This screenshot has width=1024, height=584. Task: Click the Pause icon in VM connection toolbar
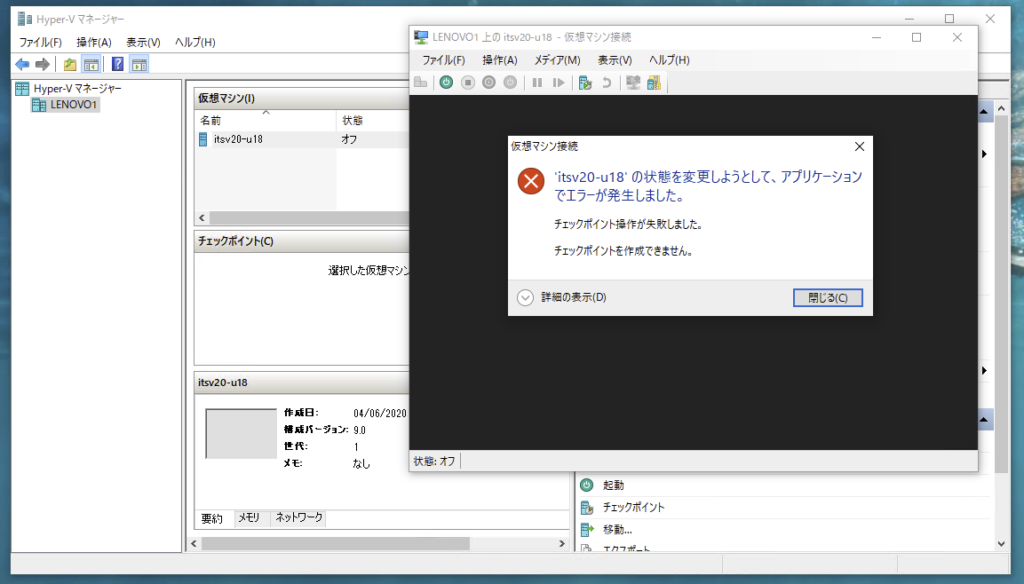tap(537, 83)
